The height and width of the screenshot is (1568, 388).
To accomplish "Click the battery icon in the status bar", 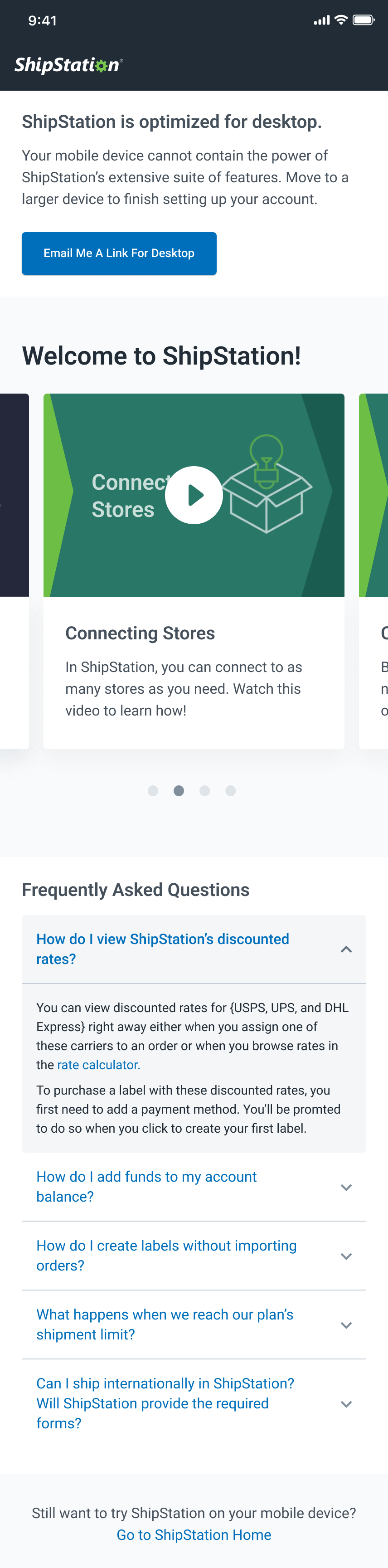I will [x=364, y=20].
